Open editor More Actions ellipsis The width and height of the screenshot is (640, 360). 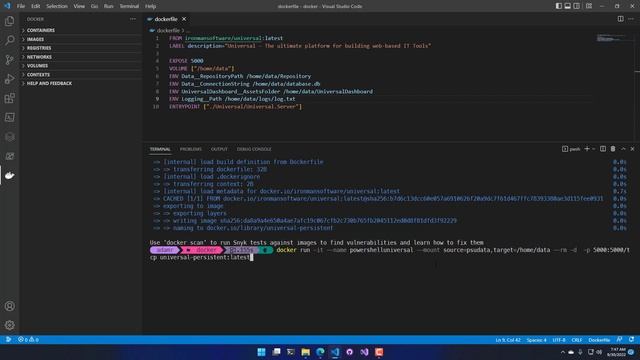click(x=631, y=19)
